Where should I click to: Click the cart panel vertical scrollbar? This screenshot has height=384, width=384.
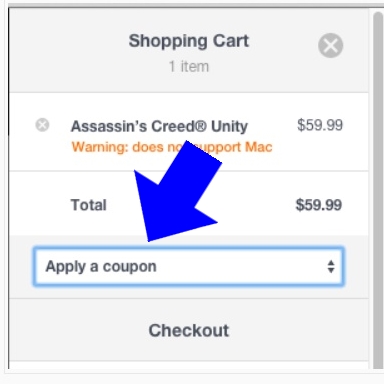click(378, 190)
